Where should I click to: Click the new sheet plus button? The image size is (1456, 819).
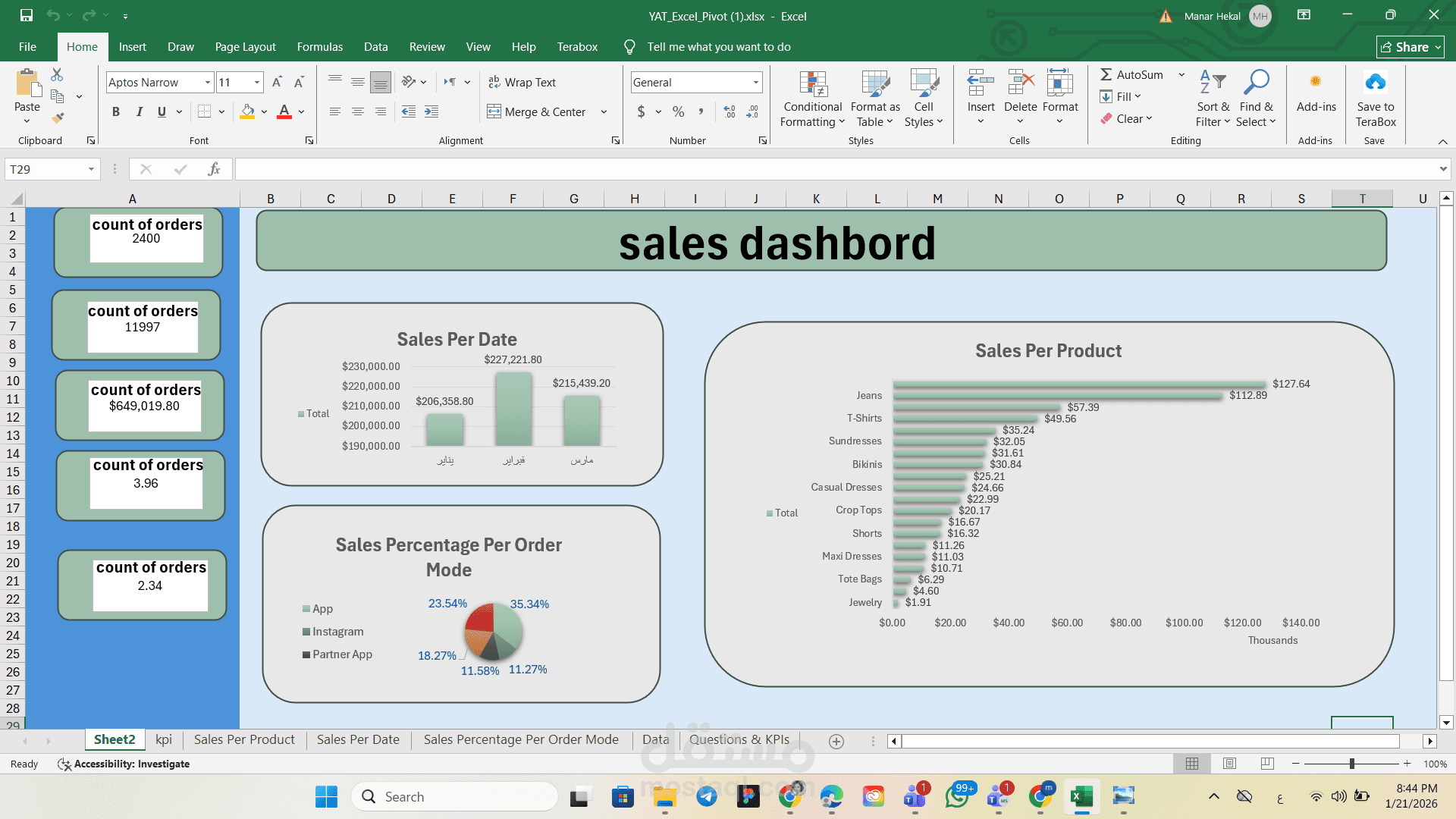click(836, 741)
